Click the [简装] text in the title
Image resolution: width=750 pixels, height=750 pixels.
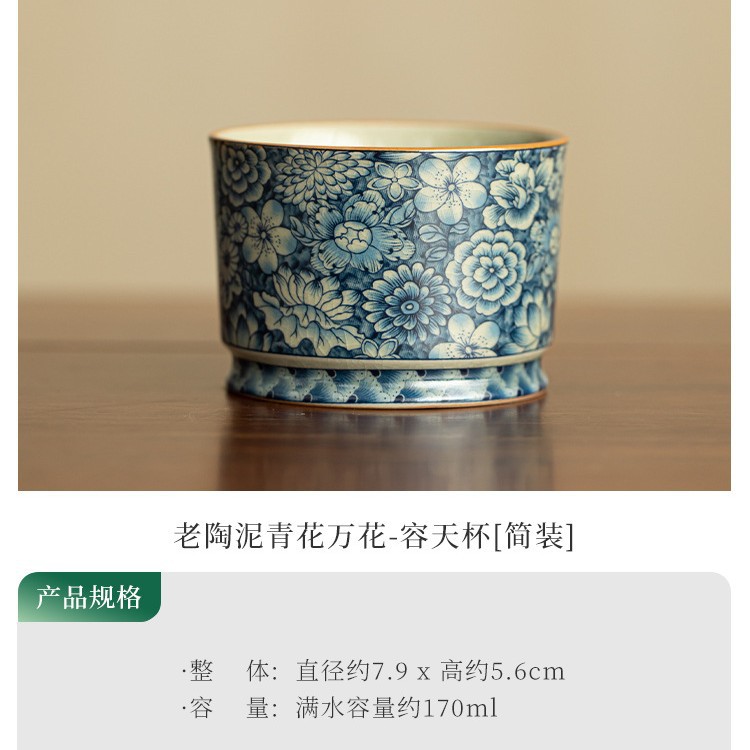point(533,536)
